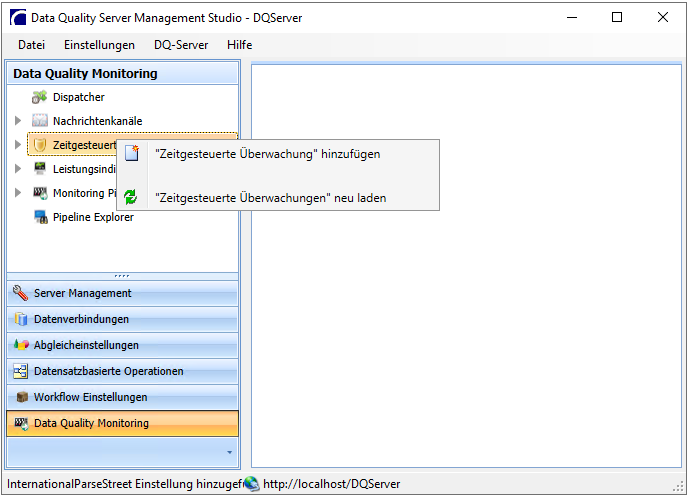This screenshot has height=499, width=690.
Task: Click the new document icon in context menu
Action: click(132, 153)
